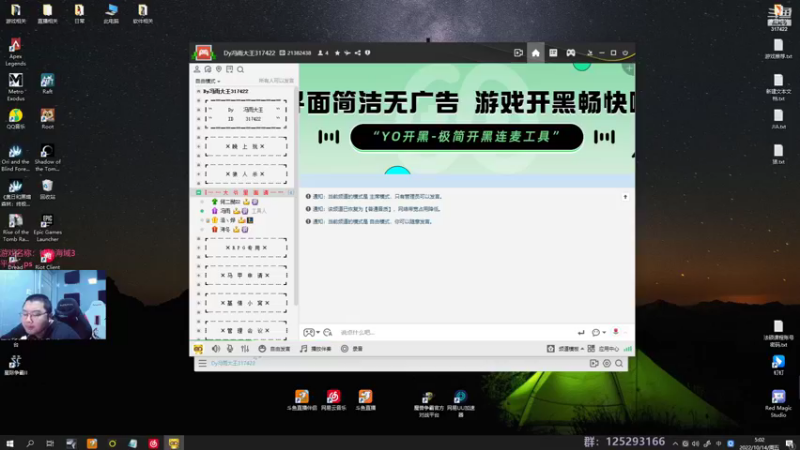This screenshot has height=450, width=800.
Task: Select the first user under red channel
Action: coord(230,202)
